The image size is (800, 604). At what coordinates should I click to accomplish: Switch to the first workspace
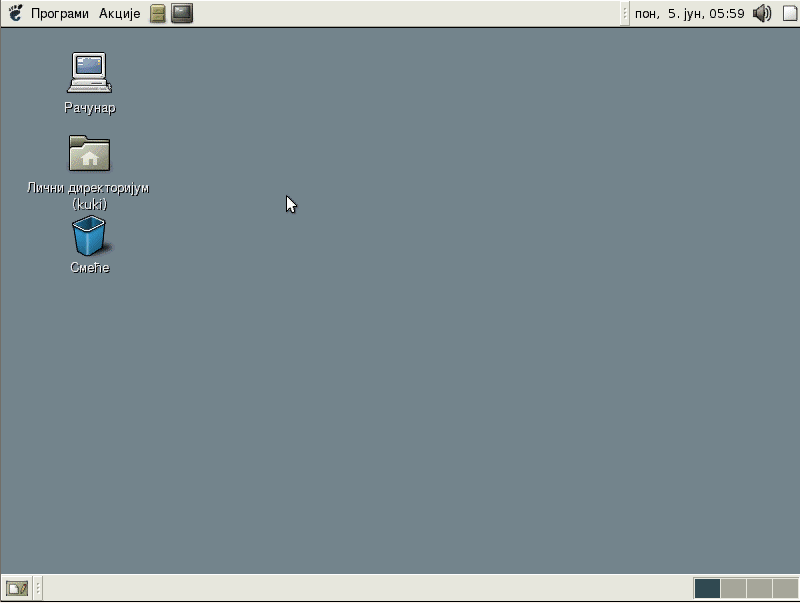coord(707,588)
